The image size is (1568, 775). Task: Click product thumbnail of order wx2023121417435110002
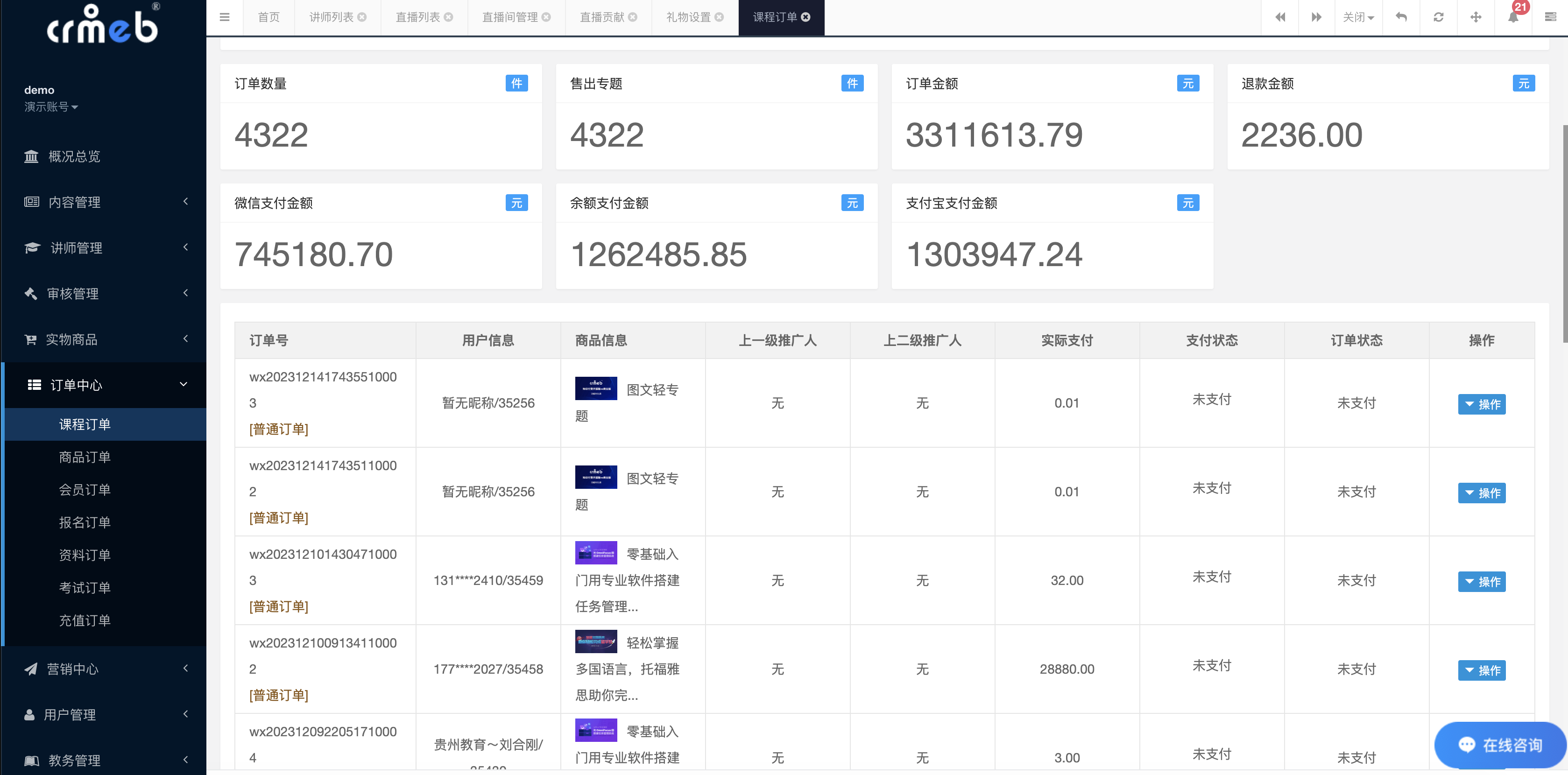coord(596,477)
